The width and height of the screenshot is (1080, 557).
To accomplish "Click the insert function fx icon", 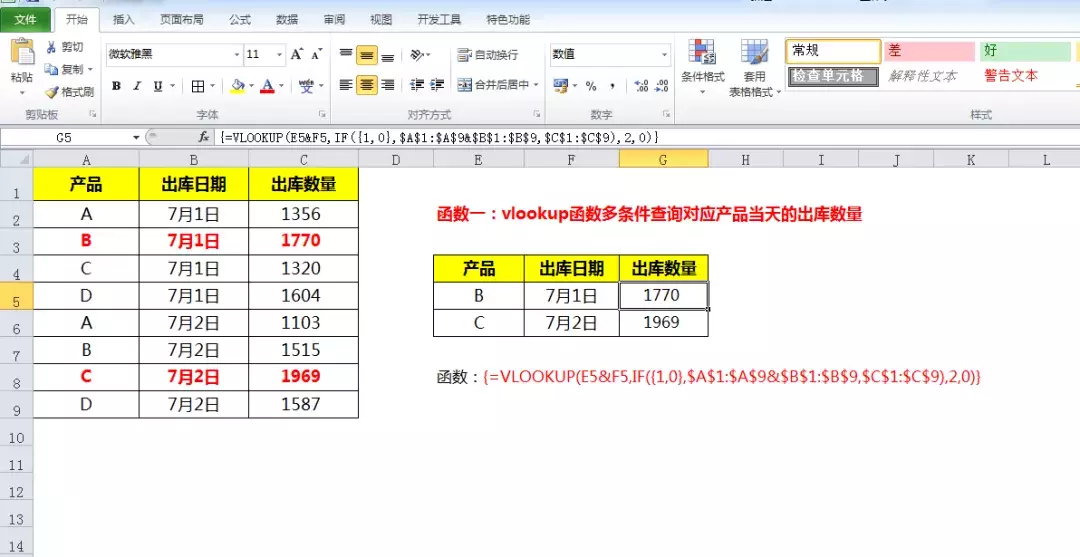I will pos(204,137).
